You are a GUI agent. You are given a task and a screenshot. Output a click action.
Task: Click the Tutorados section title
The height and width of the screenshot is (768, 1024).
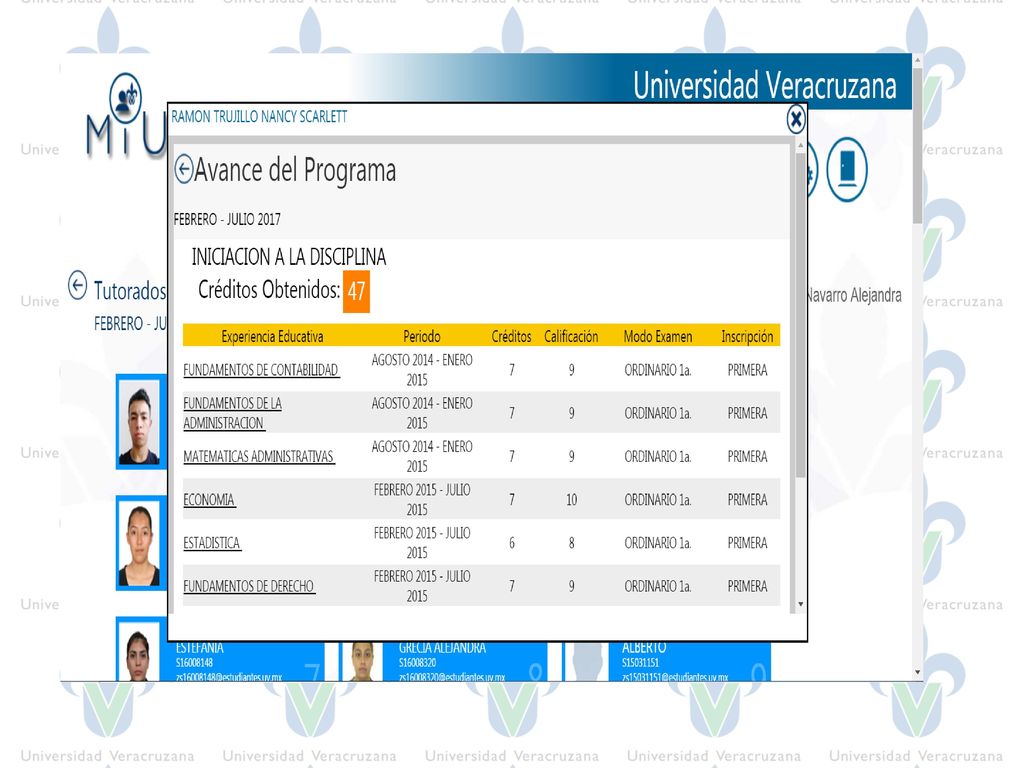(130, 291)
